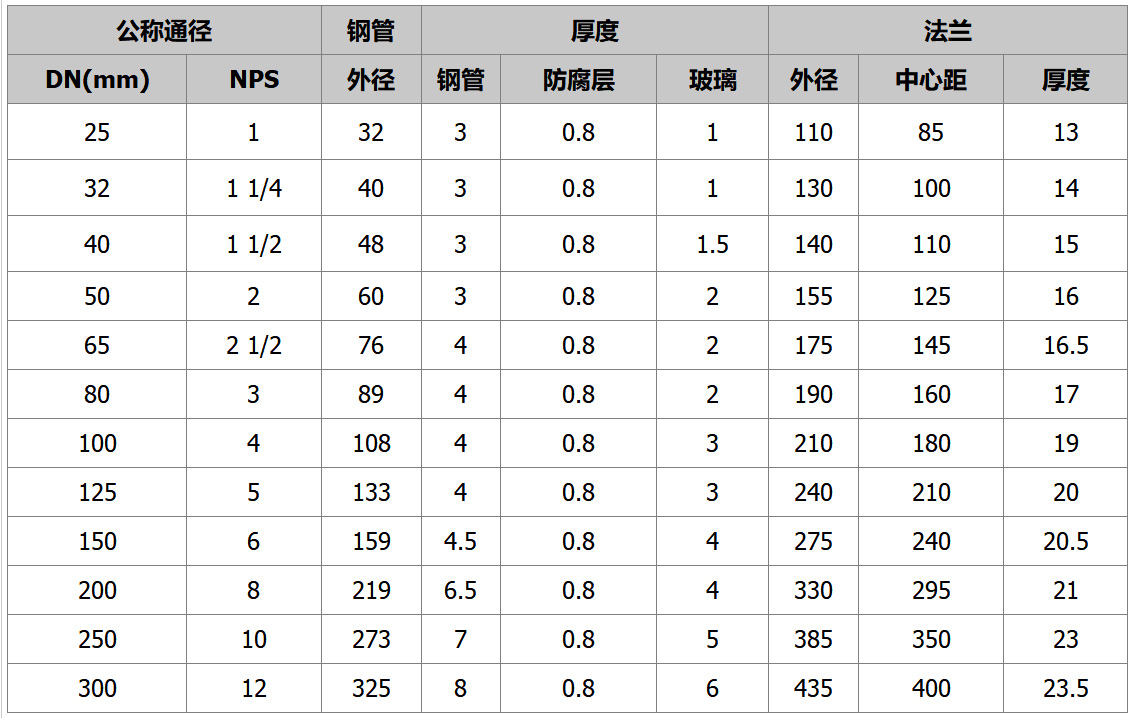Viewport: 1135px width, 718px height.
Task: Select the 防腐层 column header
Action: pyautogui.click(x=578, y=79)
